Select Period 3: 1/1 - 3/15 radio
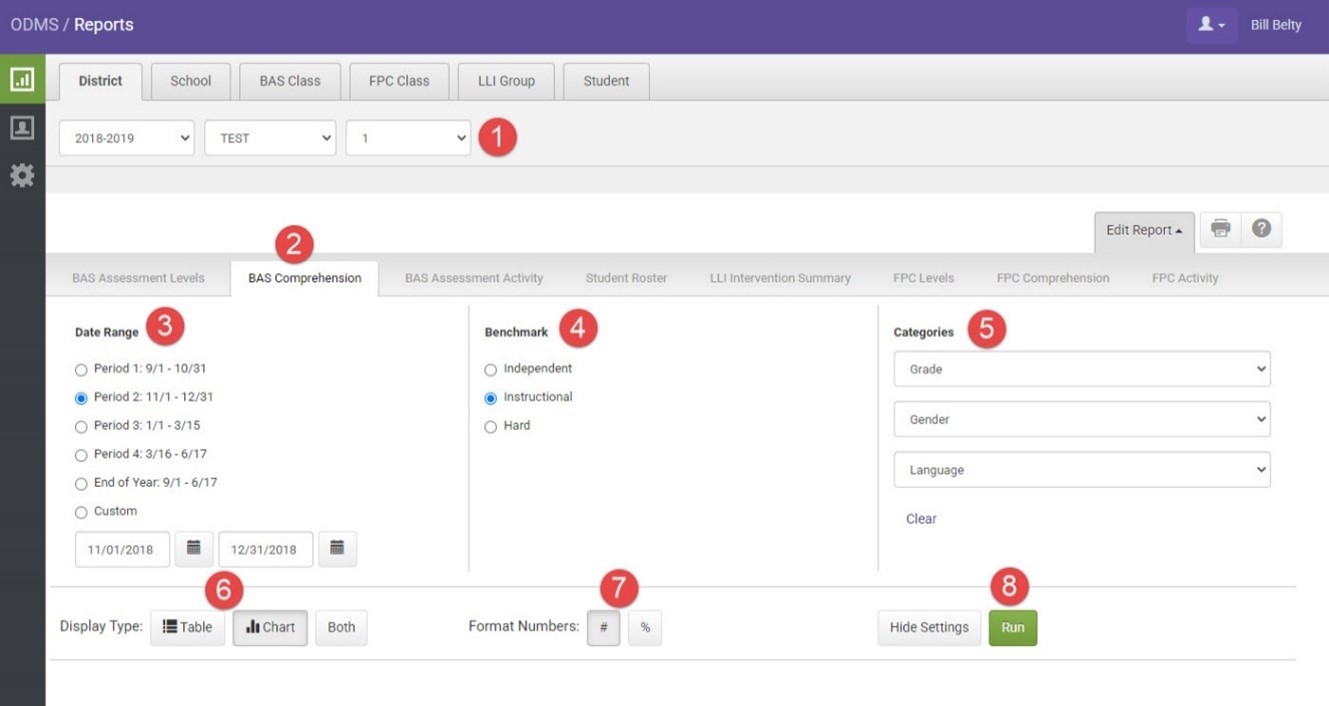This screenshot has width=1329, height=706. [81, 427]
